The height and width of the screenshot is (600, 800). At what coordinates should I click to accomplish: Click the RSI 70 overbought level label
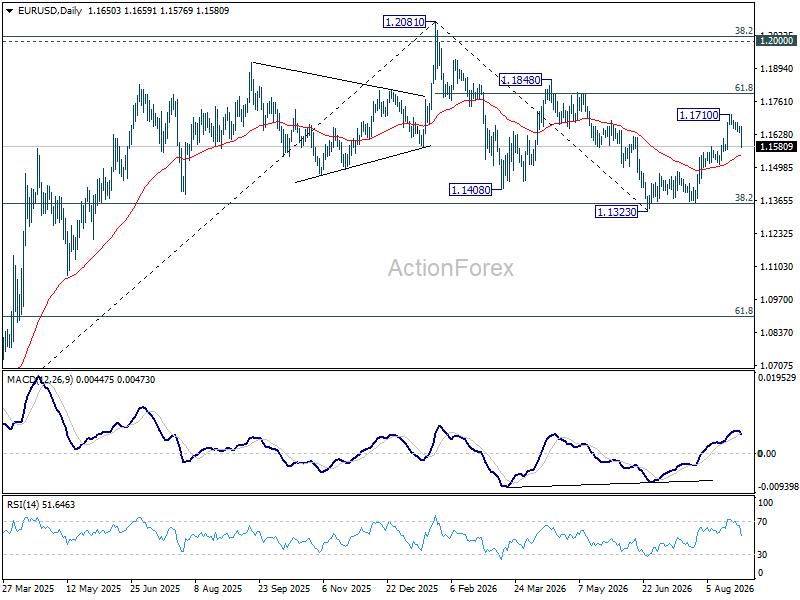[762, 522]
